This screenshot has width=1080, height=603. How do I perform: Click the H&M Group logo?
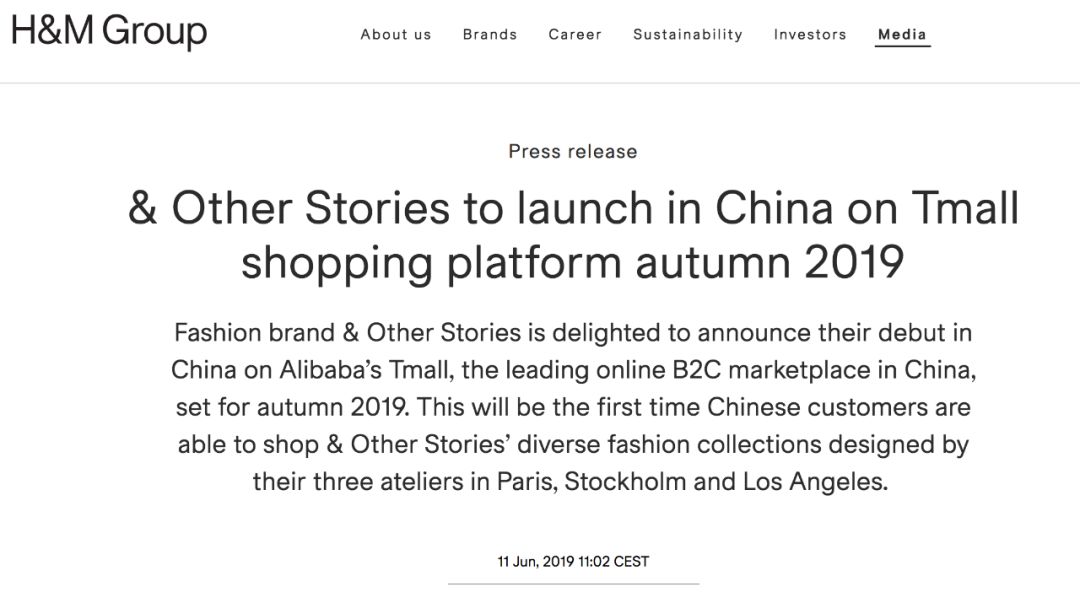click(x=107, y=31)
